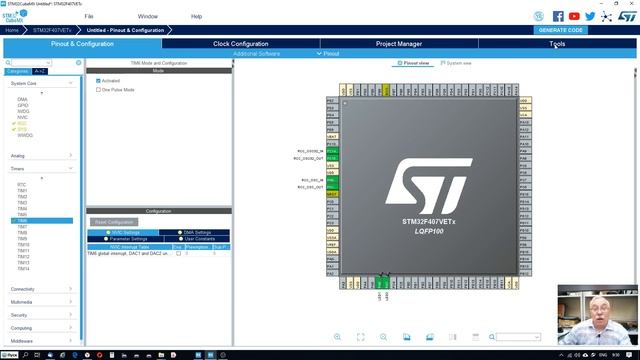Toggle the Activated checkbox for TIM6
The width and height of the screenshot is (640, 360).
click(x=98, y=81)
